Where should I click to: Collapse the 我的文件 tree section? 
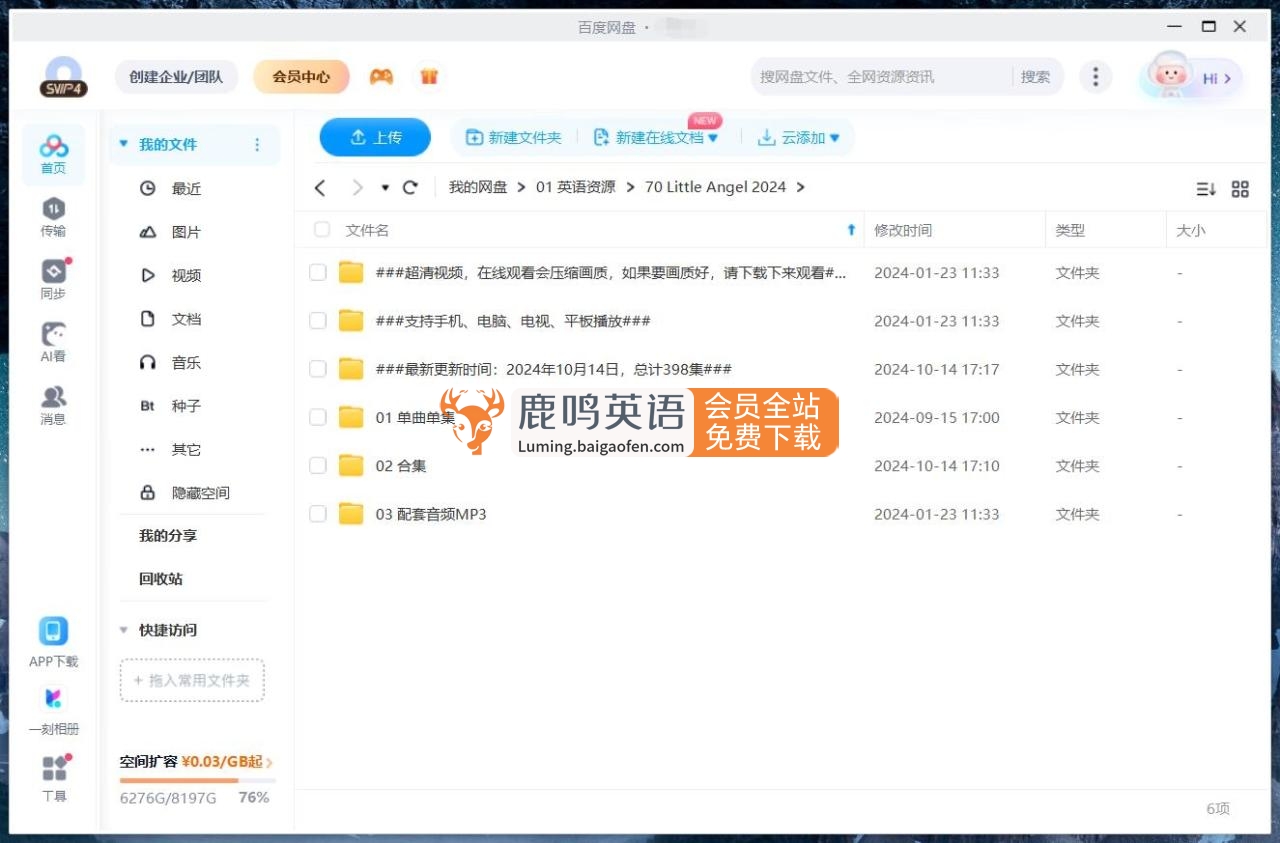point(124,144)
